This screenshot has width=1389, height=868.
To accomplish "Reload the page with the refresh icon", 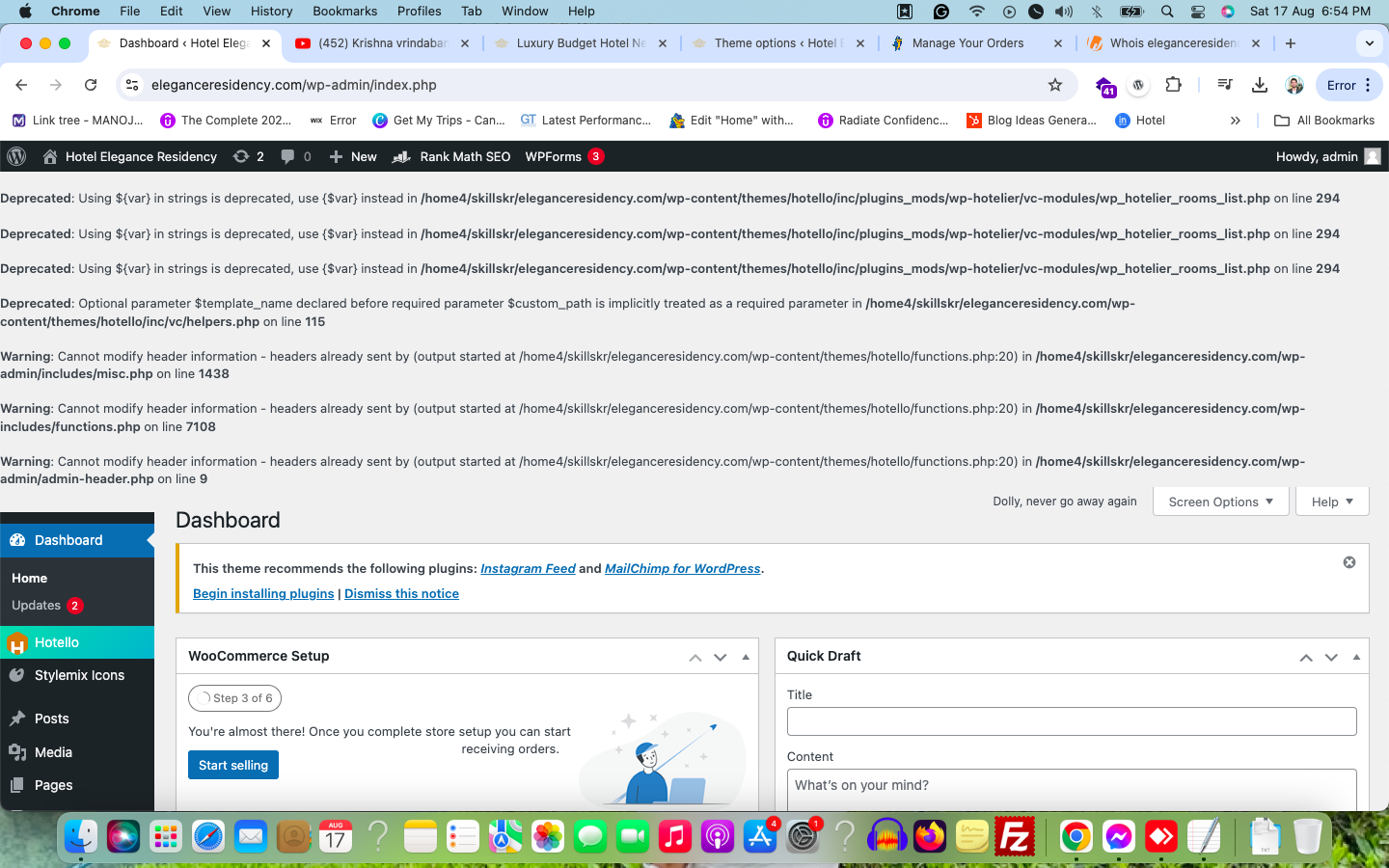I will point(91,85).
